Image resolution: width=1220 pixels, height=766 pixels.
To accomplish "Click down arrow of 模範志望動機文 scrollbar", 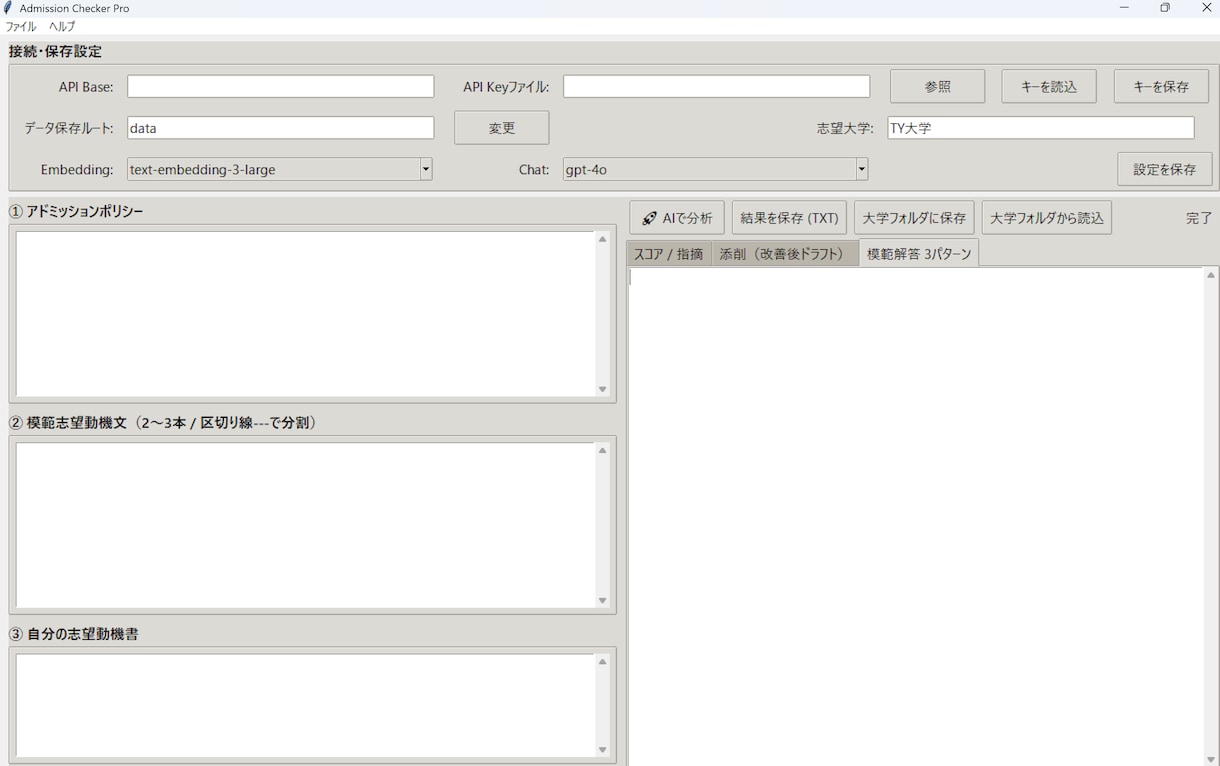I will [603, 601].
